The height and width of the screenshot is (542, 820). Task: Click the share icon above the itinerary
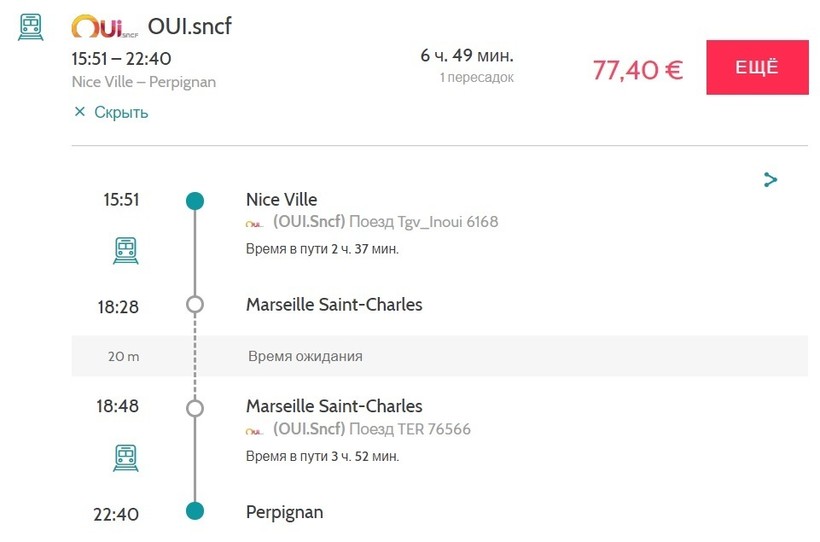(x=770, y=180)
